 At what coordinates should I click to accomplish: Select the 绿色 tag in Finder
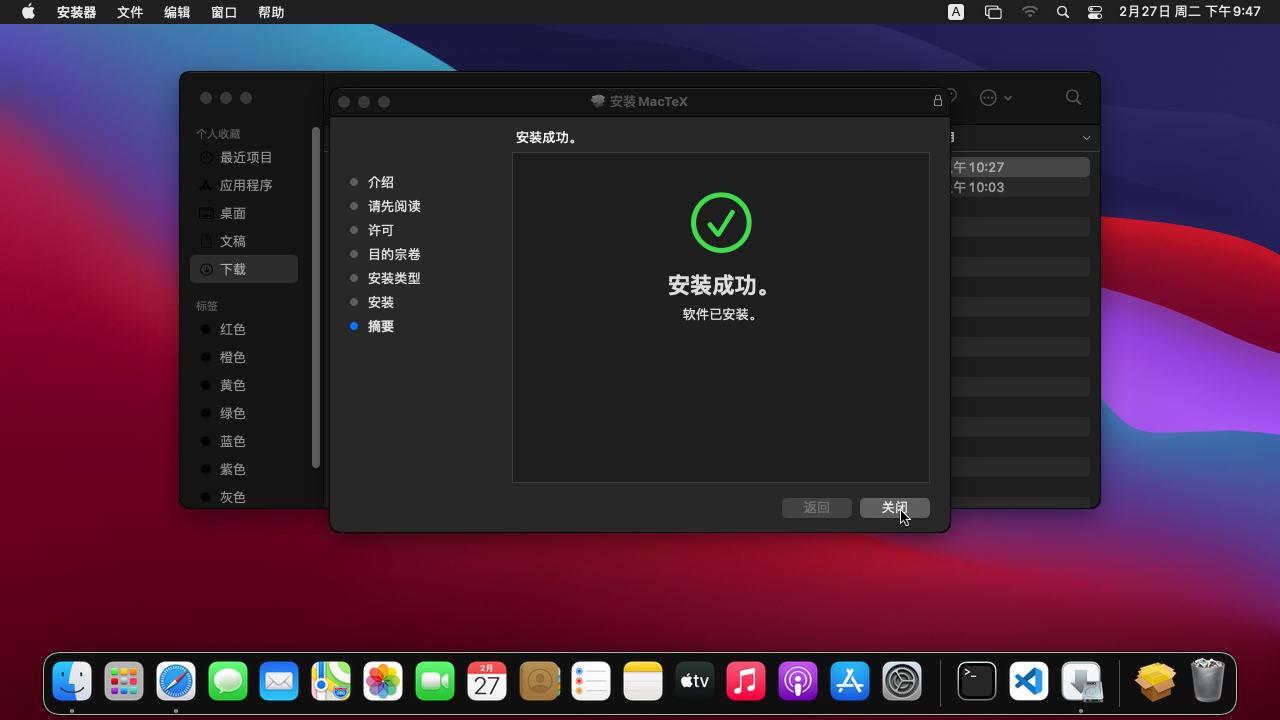click(244, 413)
